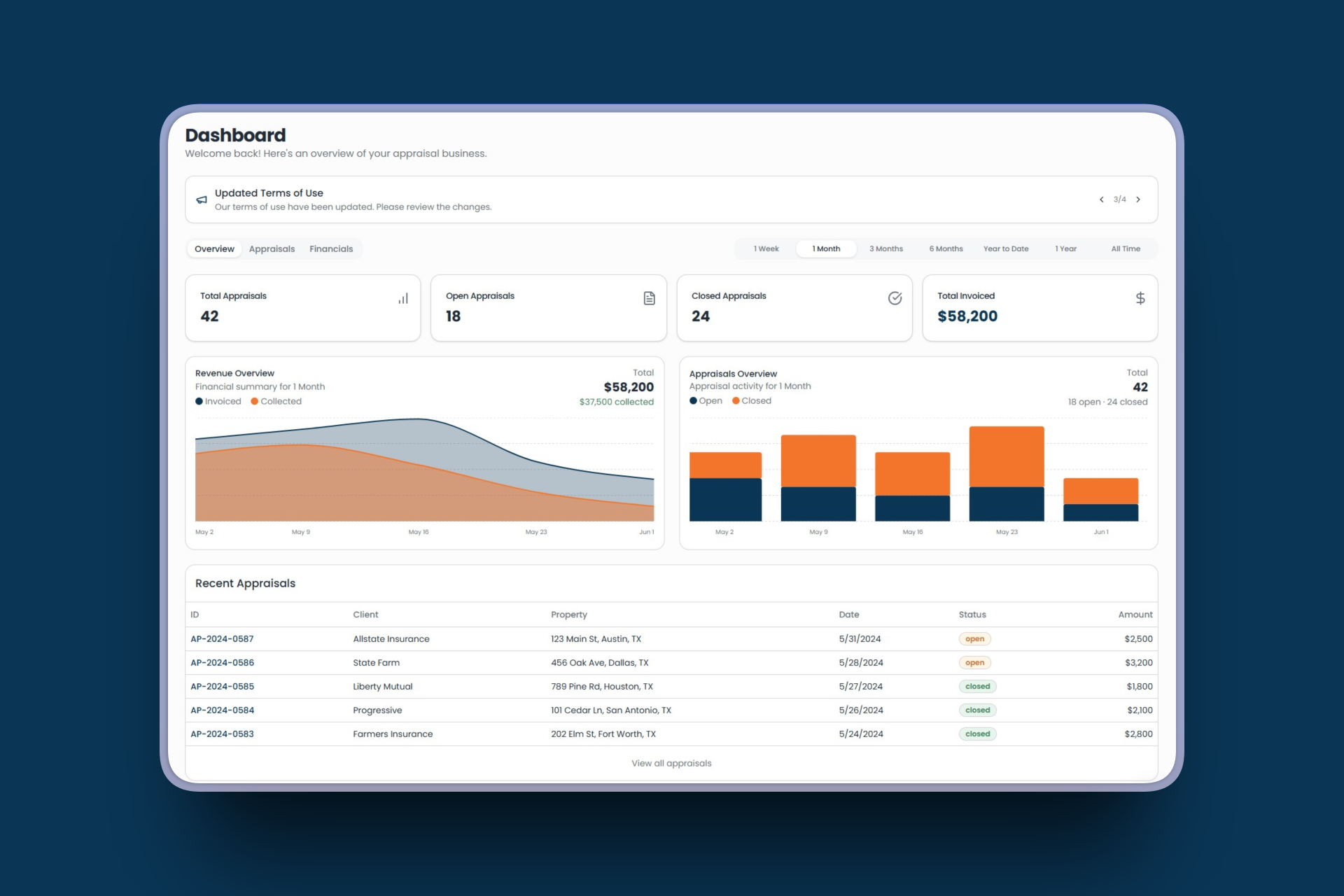The height and width of the screenshot is (896, 1344).
Task: Click the May 9 bar in Appraisals Overview
Action: click(818, 478)
